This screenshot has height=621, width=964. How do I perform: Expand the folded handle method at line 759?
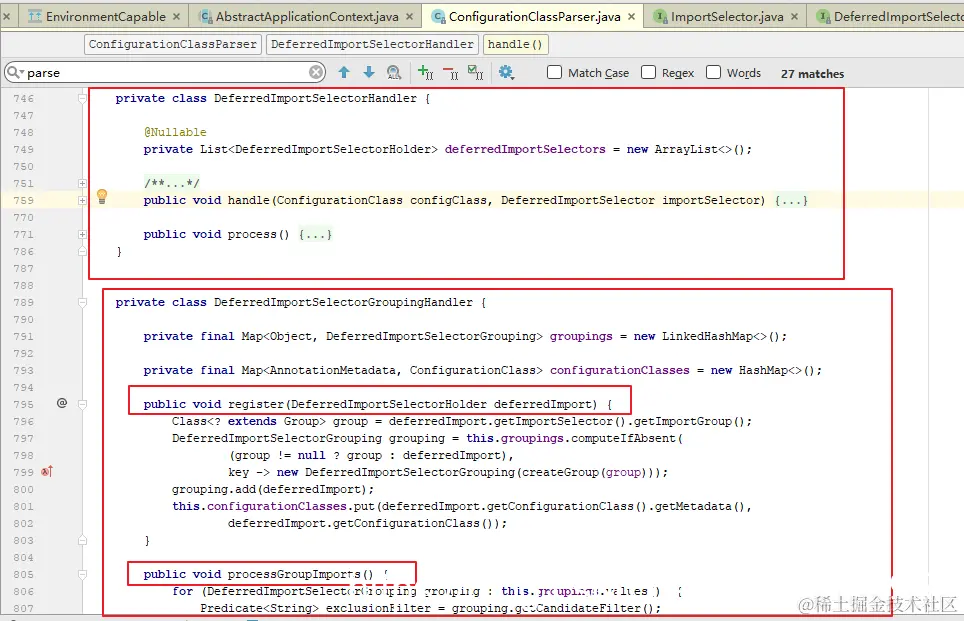[x=82, y=200]
